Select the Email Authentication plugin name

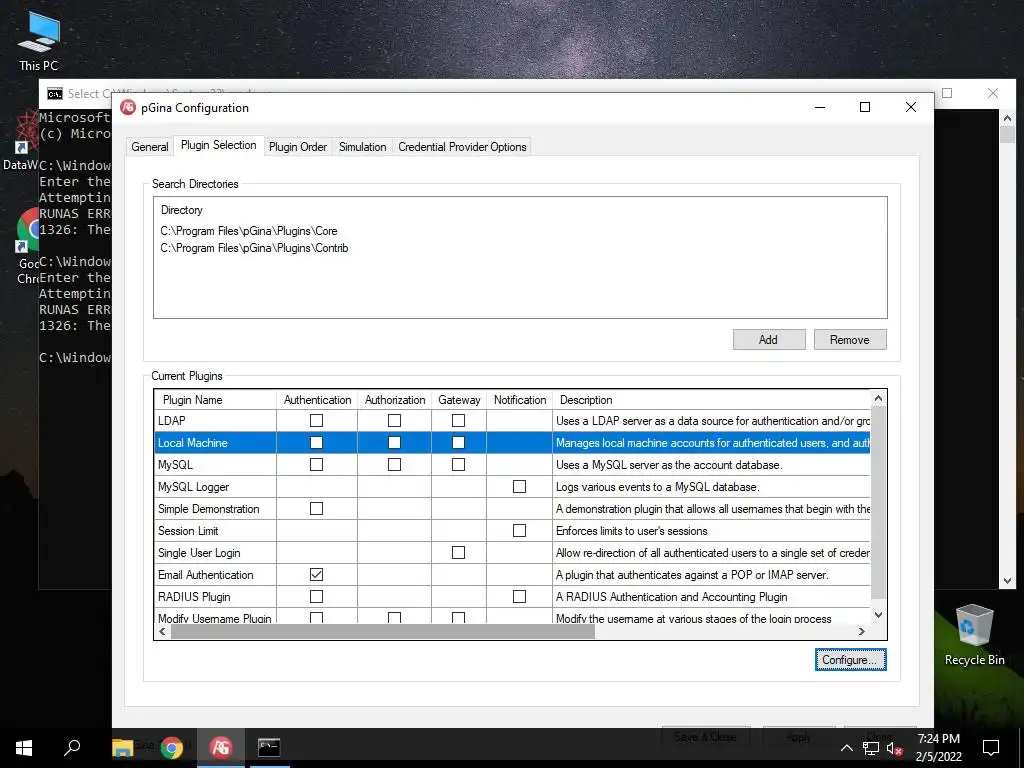[206, 575]
